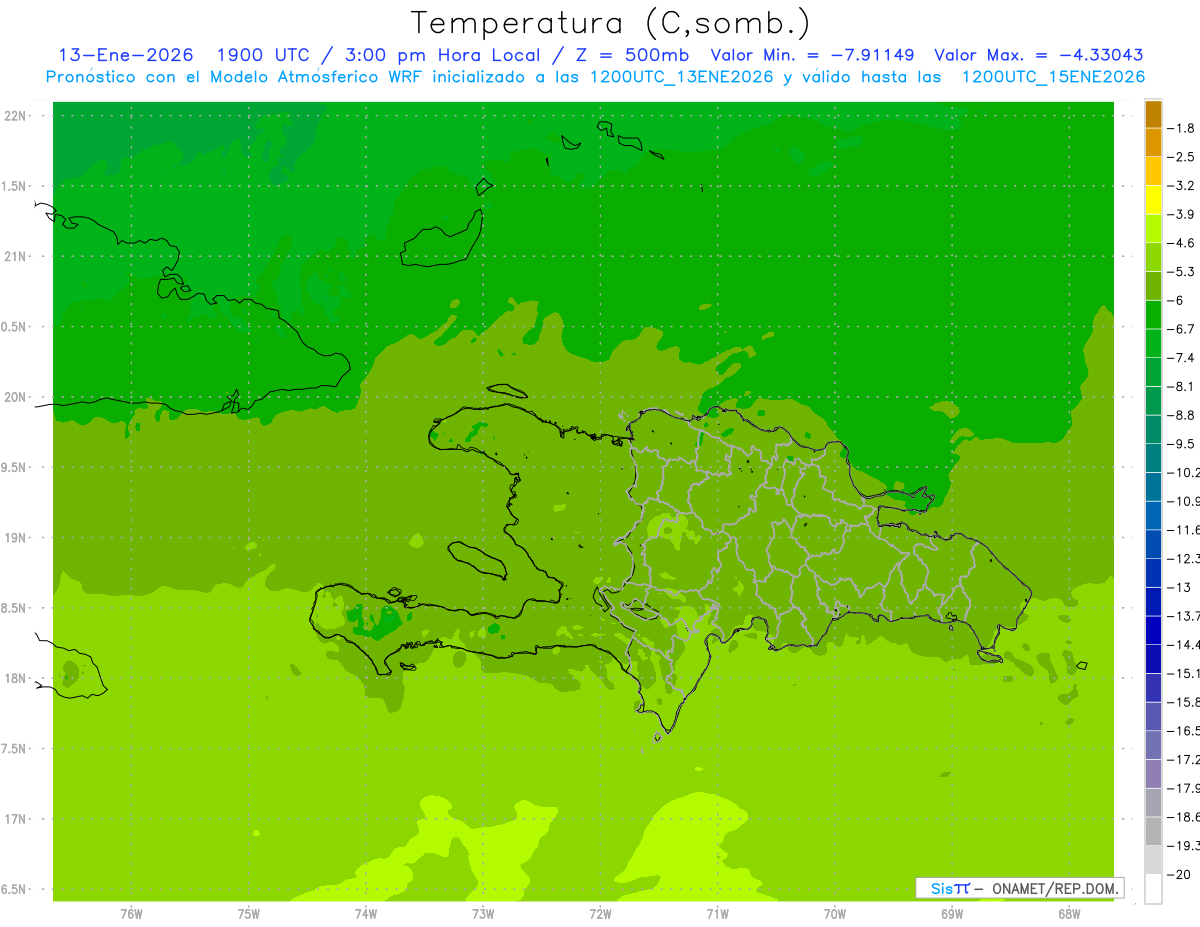Image resolution: width=1200 pixels, height=927 pixels.
Task: Click the '-7.4' colorbar value
Action: (1181, 357)
